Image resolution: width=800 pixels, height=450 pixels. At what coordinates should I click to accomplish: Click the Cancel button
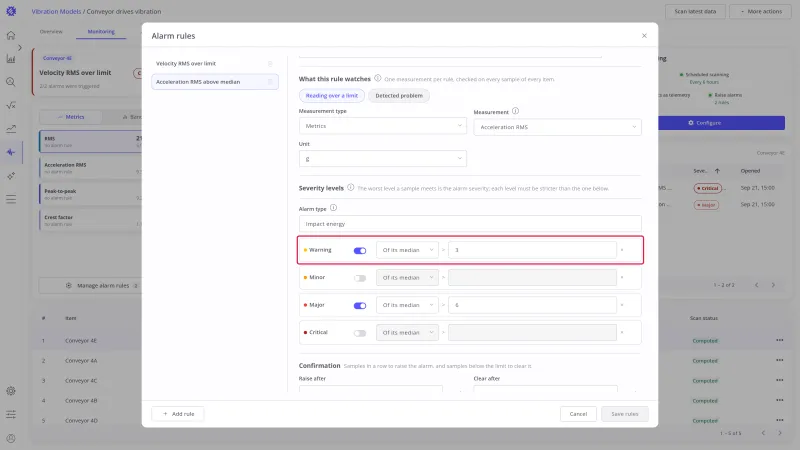578,414
